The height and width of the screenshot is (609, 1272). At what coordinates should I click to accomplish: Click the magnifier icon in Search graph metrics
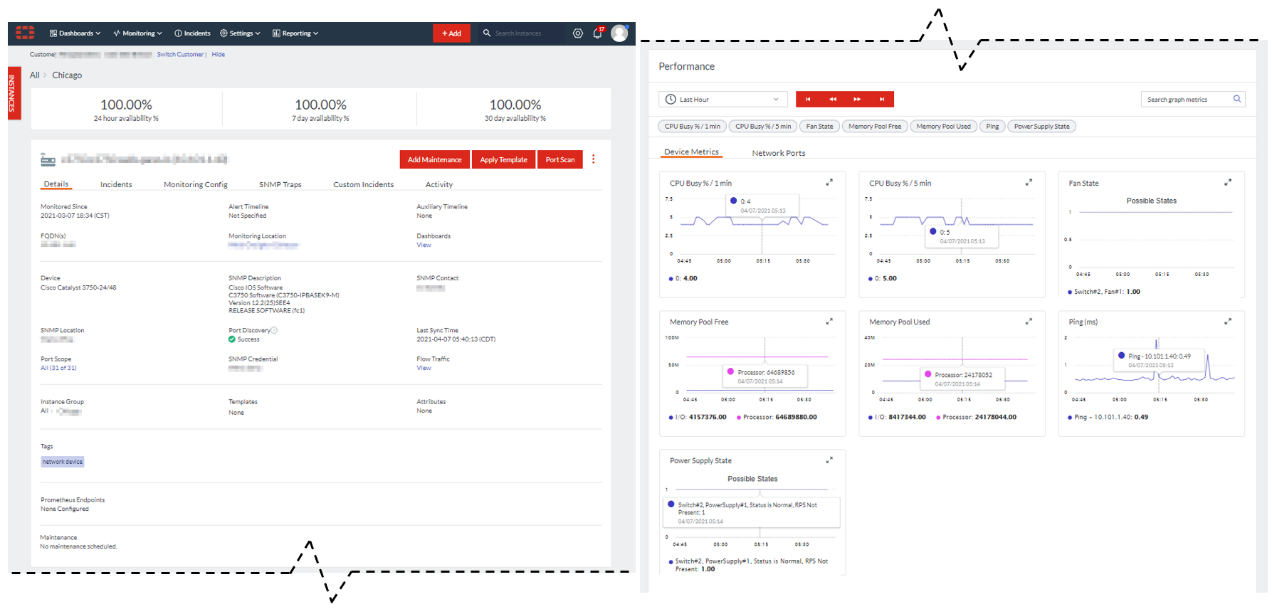tap(1237, 99)
